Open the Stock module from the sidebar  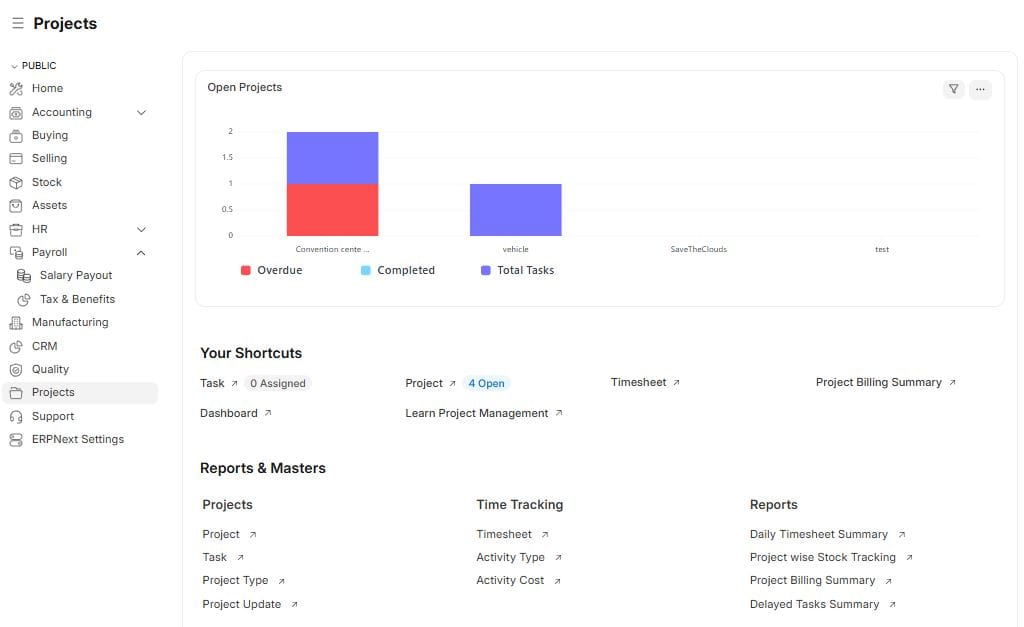pyautogui.click(x=45, y=181)
